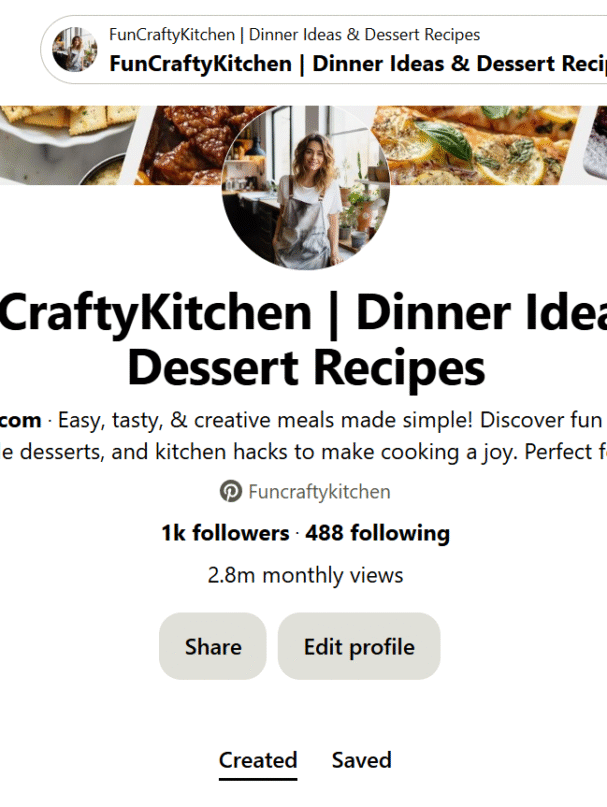Click the large Dessert Recipes profile heading
The image size is (607, 807).
pos(306,368)
